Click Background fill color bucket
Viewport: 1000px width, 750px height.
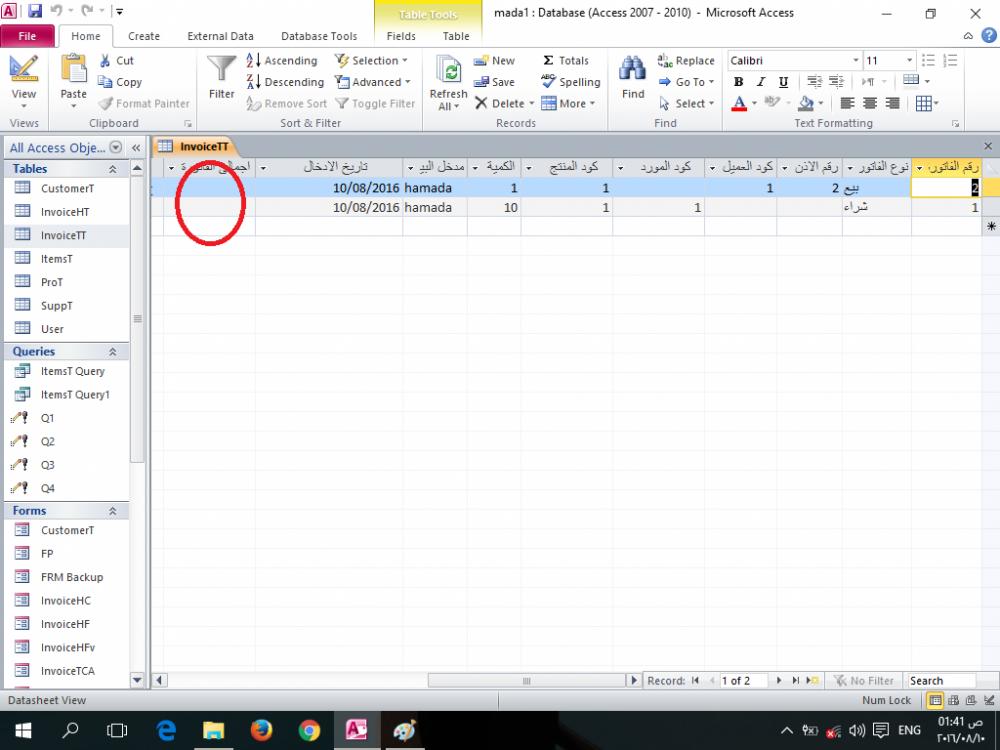[806, 103]
